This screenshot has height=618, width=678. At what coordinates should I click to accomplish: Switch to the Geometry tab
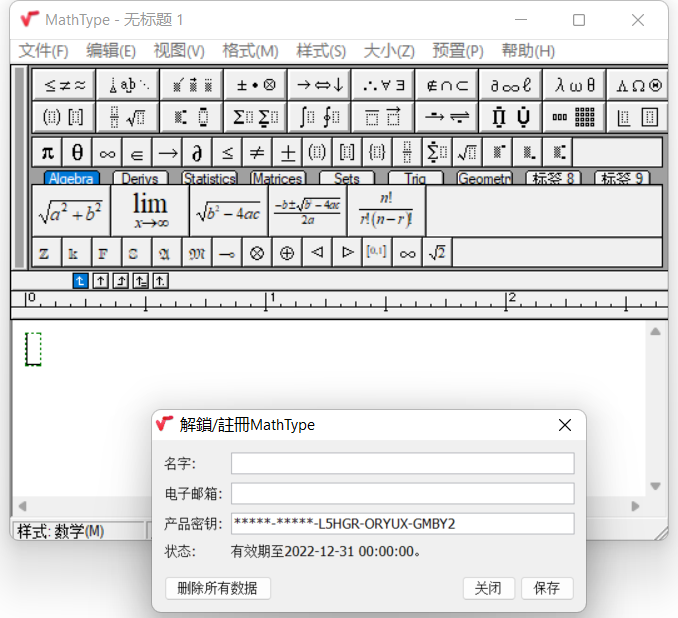(485, 178)
